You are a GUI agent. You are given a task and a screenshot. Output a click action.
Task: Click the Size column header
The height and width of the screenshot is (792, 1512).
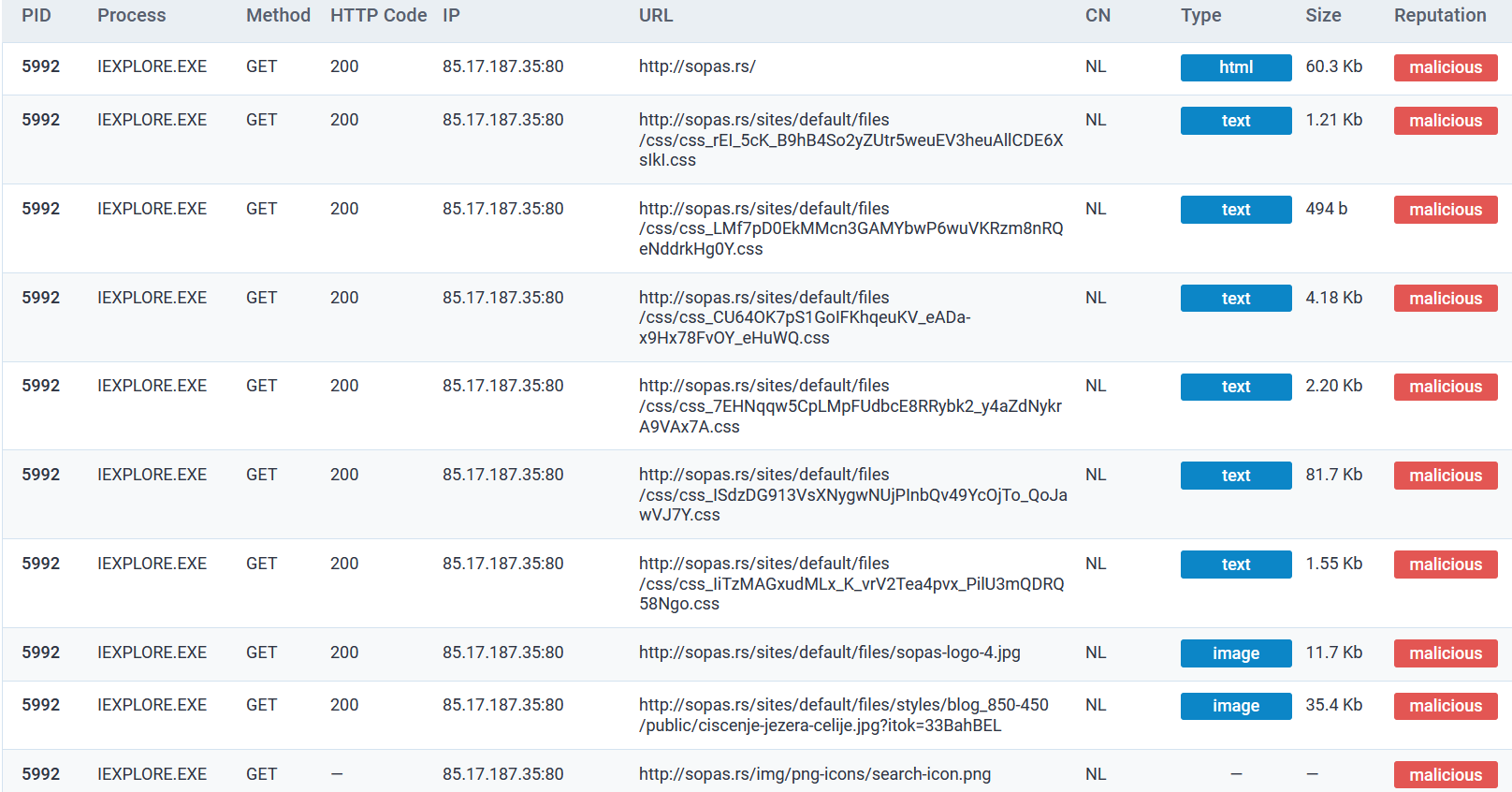pyautogui.click(x=1323, y=15)
